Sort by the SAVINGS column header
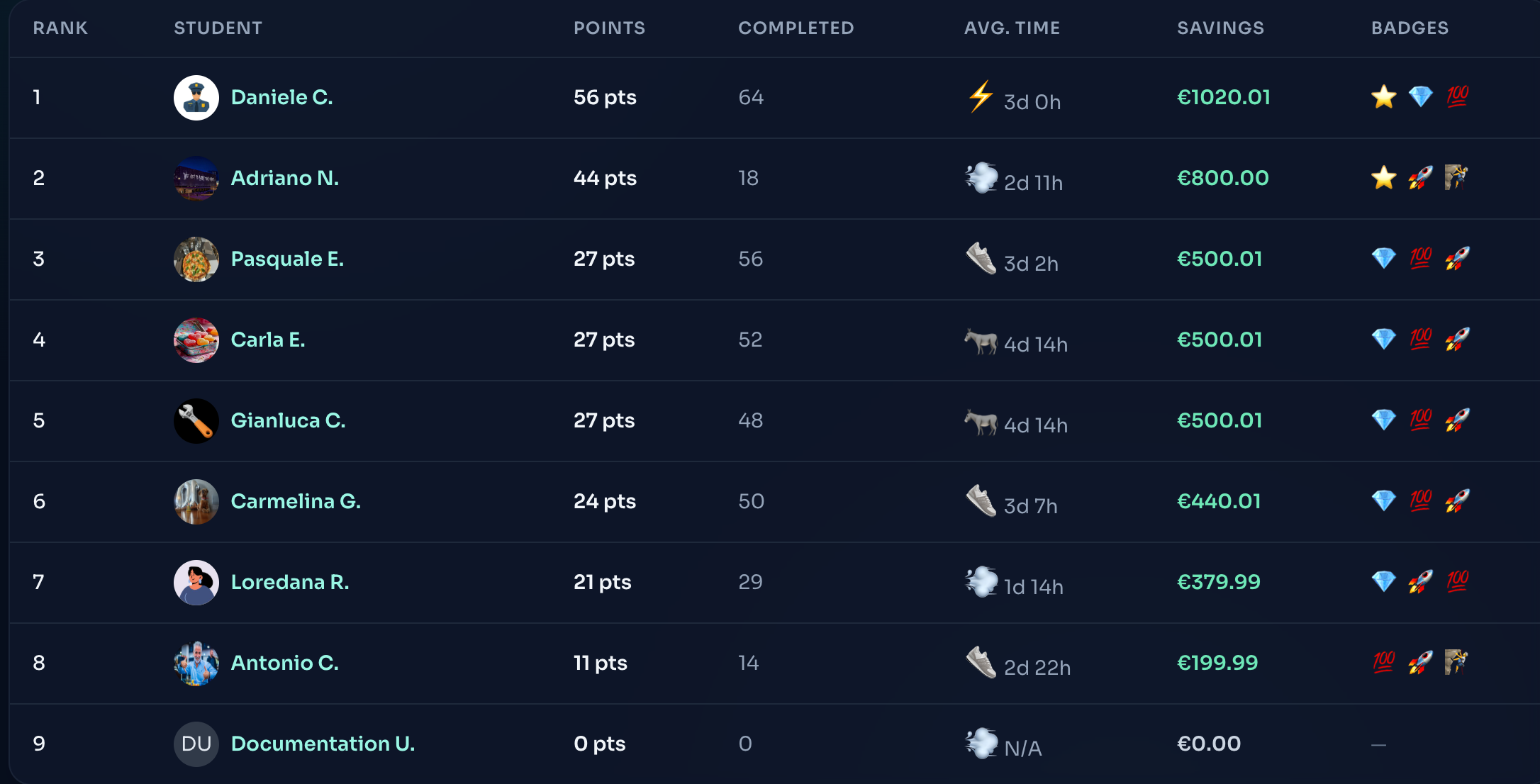1540x784 pixels. tap(1220, 28)
